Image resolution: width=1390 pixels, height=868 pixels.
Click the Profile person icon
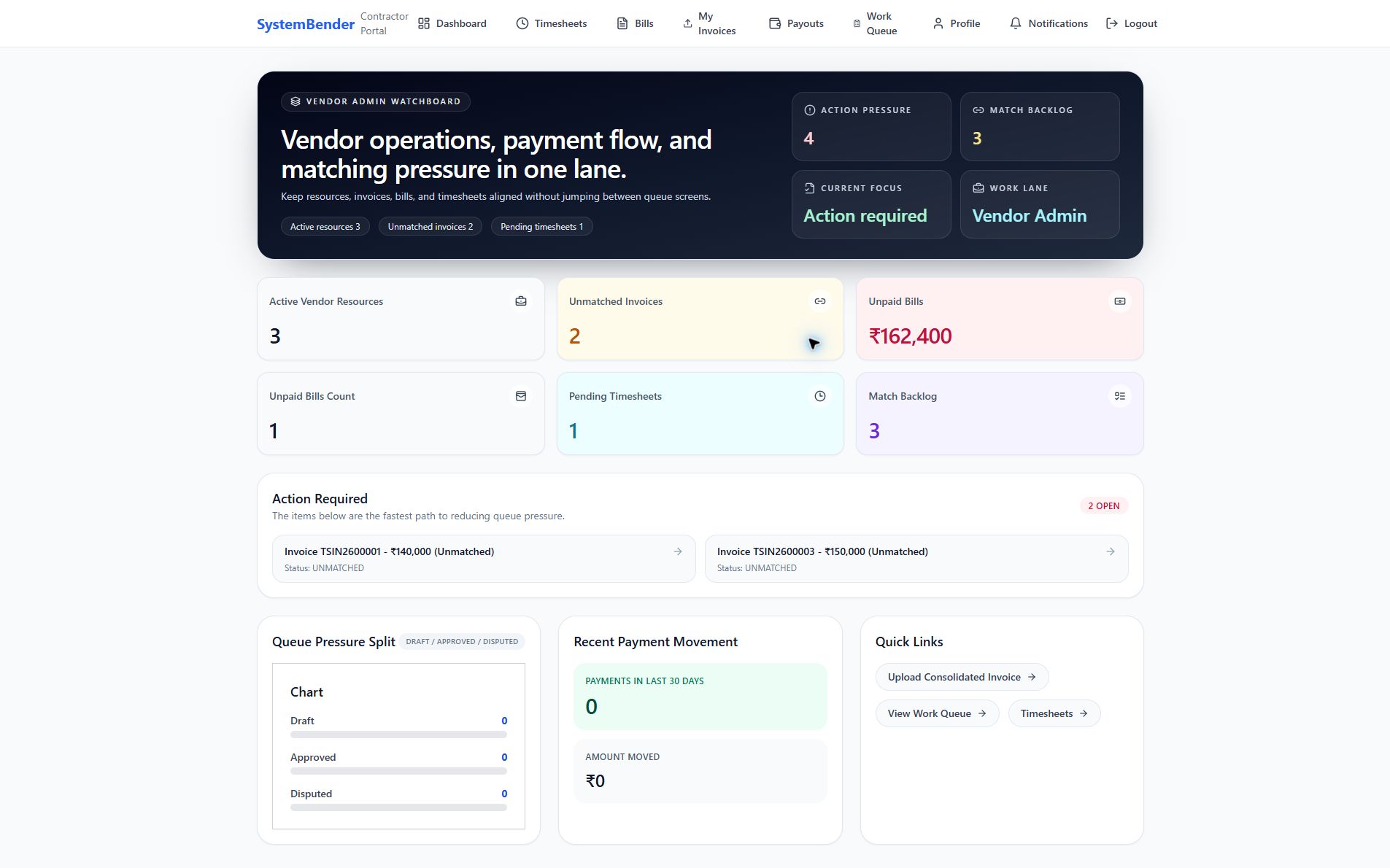[x=938, y=23]
